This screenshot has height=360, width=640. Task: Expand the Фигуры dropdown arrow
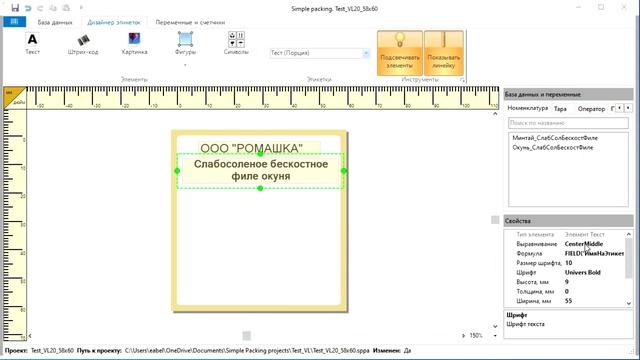(x=185, y=65)
